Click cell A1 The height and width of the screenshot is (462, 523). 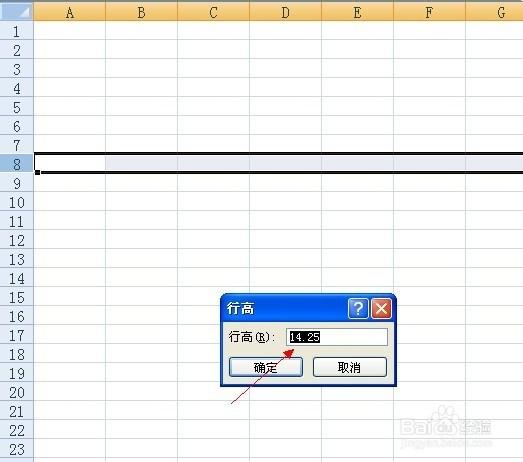click(x=69, y=31)
